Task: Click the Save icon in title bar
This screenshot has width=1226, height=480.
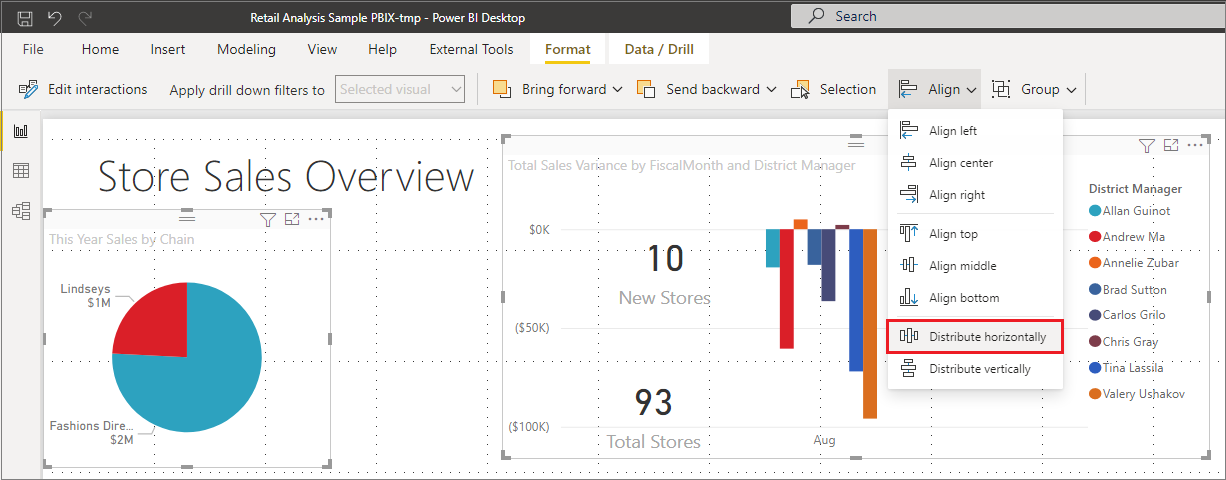Action: click(25, 17)
